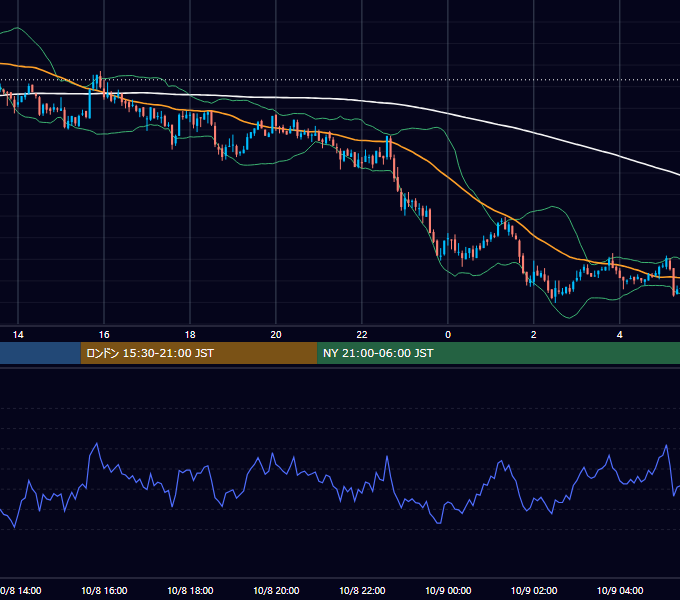Click the 10/8 18:00 time label
Image resolution: width=680 pixels, height=600 pixels.
pos(190,590)
